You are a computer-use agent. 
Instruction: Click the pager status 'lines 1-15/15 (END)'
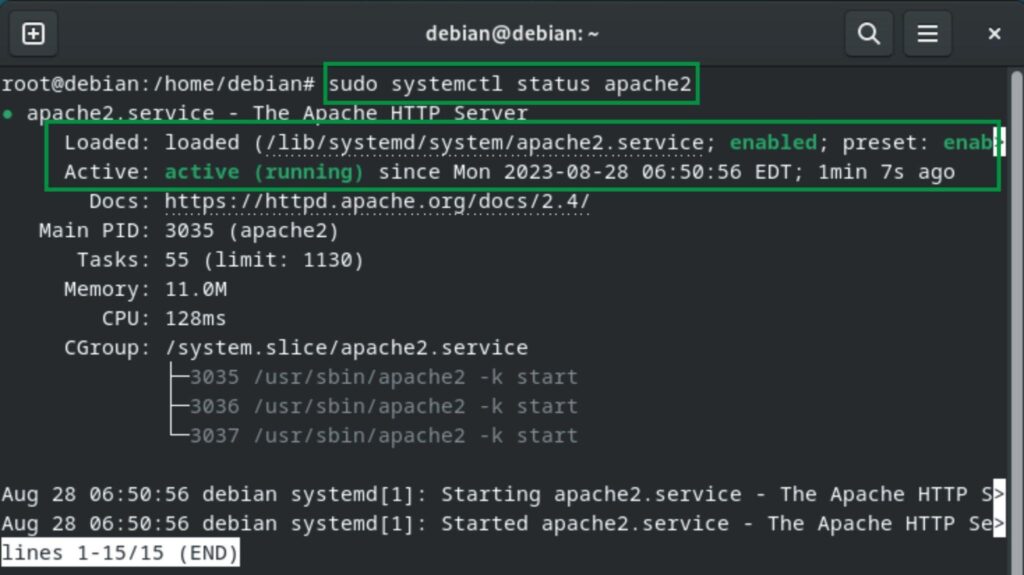click(120, 553)
